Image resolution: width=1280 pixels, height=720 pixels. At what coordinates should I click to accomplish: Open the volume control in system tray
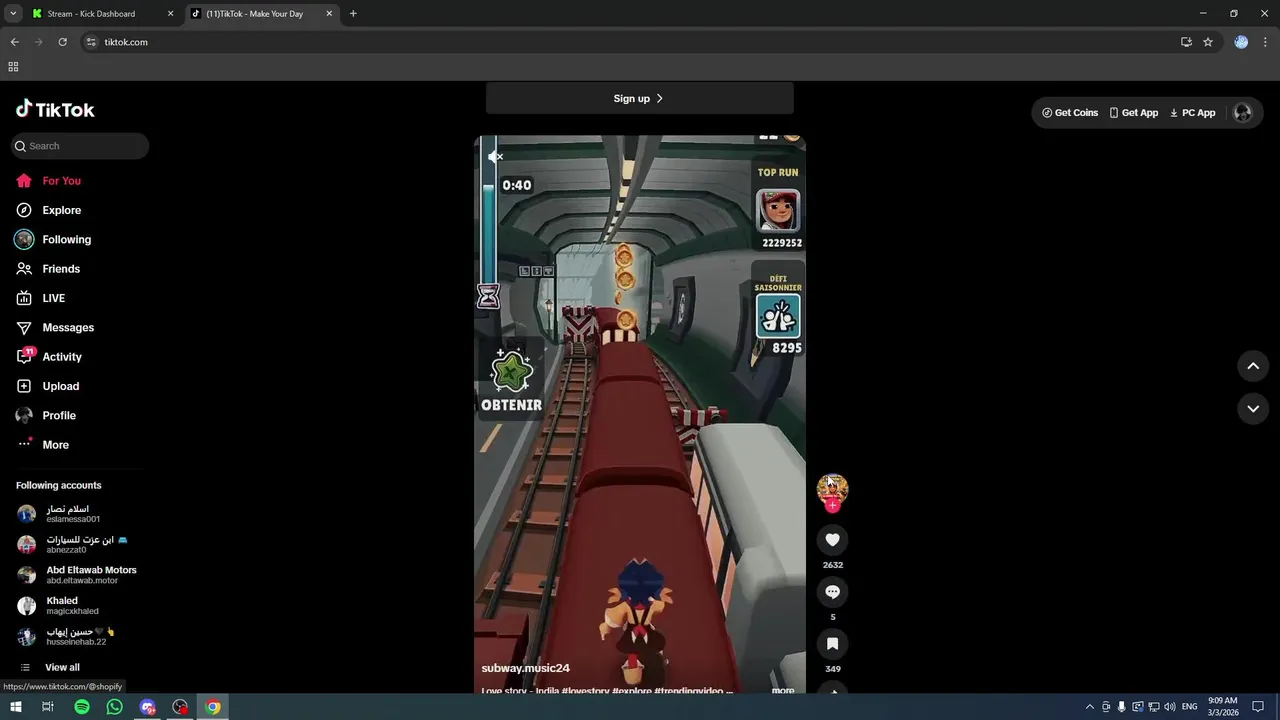click(x=1169, y=707)
